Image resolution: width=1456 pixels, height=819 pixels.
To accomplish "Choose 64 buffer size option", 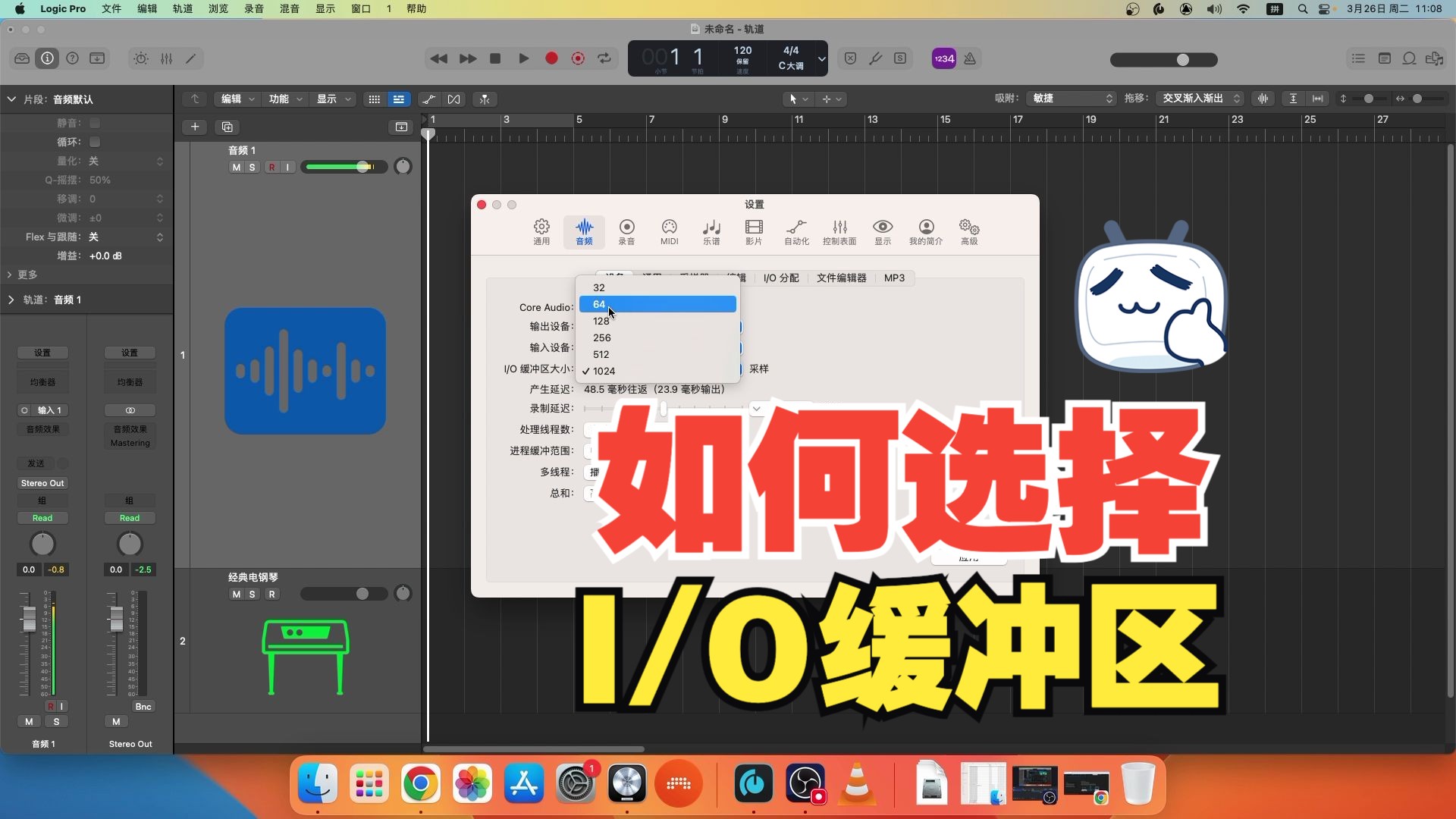I will tap(657, 304).
